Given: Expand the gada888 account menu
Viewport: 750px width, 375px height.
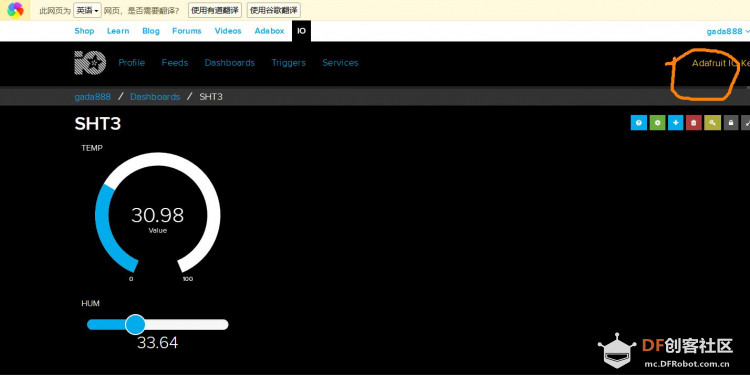Looking at the screenshot, I should tap(728, 32).
